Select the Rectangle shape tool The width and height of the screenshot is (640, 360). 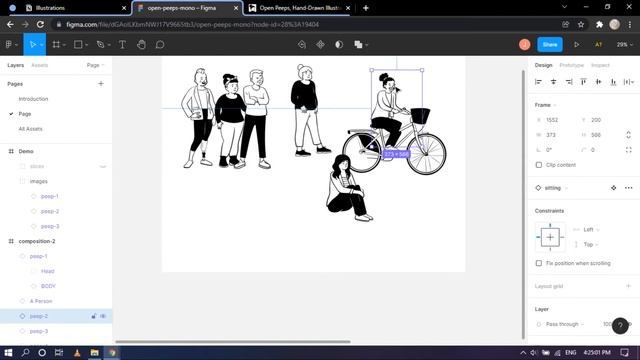pos(78,44)
